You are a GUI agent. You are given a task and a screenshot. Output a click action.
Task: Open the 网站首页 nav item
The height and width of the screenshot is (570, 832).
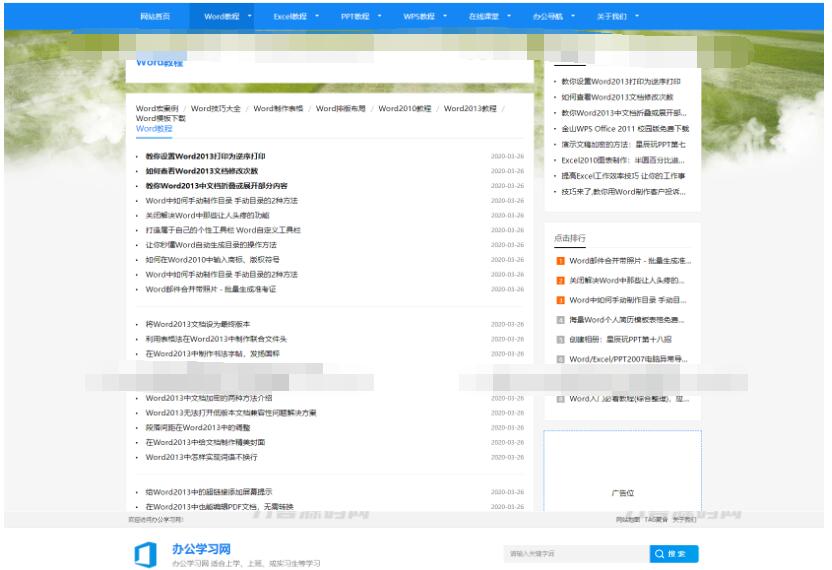[155, 16]
